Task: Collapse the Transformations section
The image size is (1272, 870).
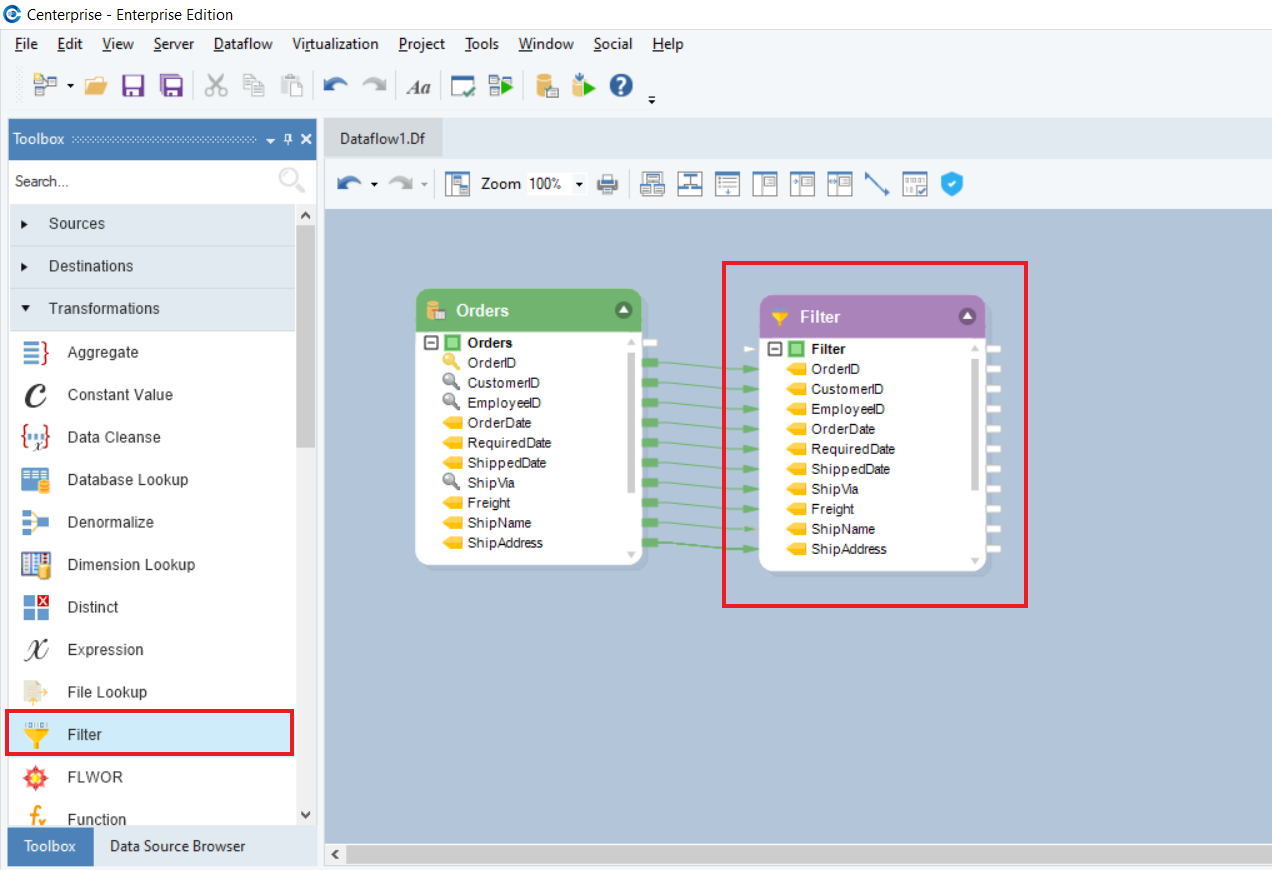Action: [25, 309]
